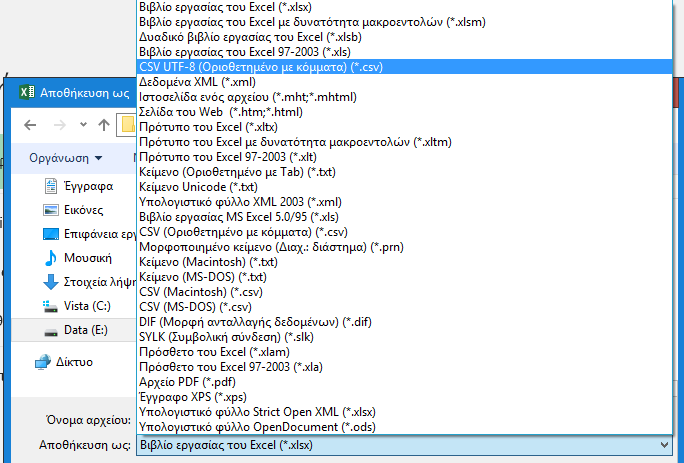This screenshot has width=684, height=463.
Task: Click the Vista (C:) drive icon
Action: [x=50, y=305]
